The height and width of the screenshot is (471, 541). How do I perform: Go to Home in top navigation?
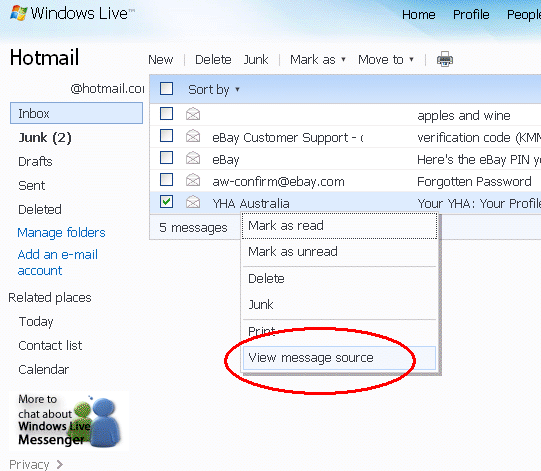coord(419,14)
